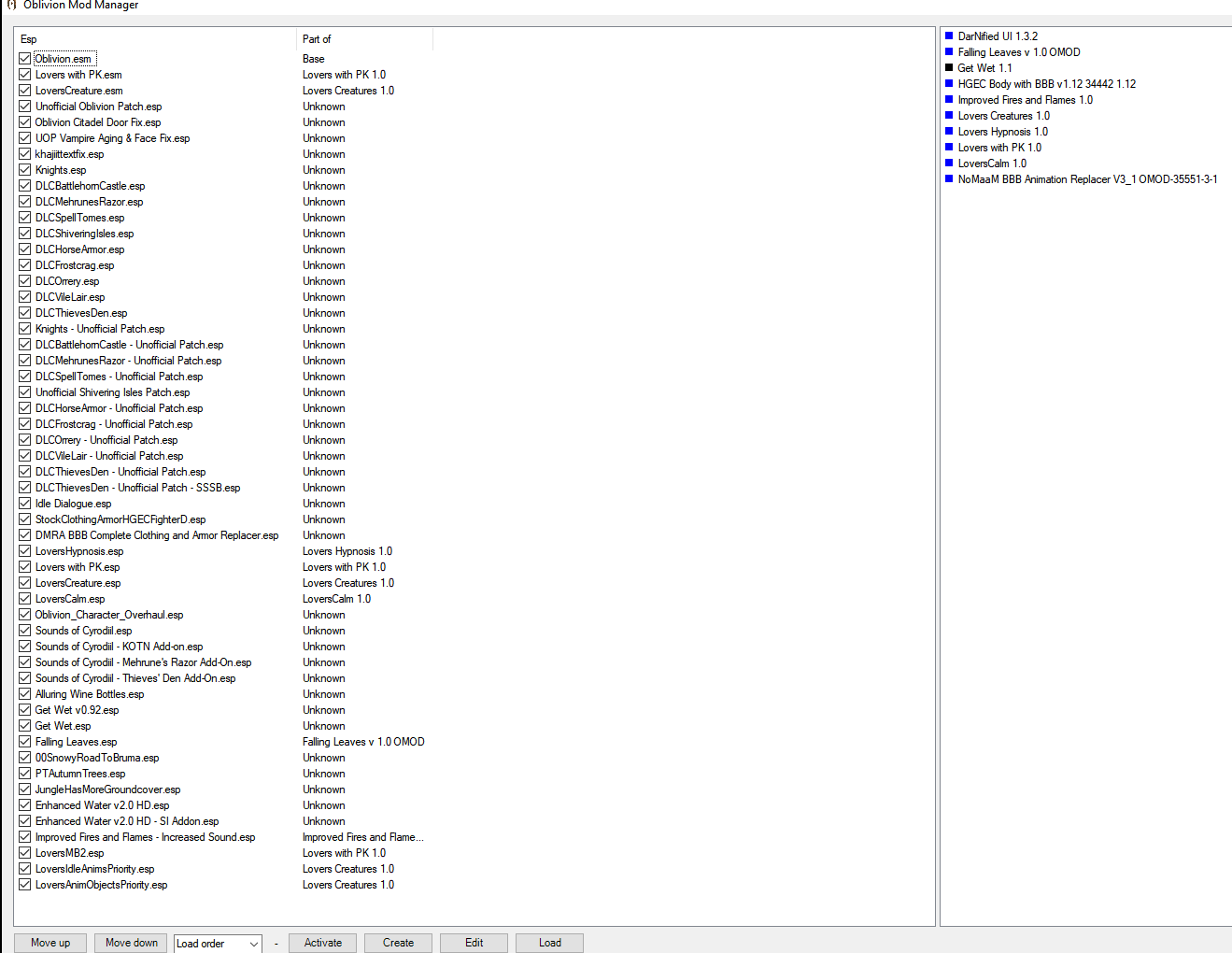Select khajiittextfix.esp row
The height and width of the screenshot is (953, 1232).
tap(70, 154)
